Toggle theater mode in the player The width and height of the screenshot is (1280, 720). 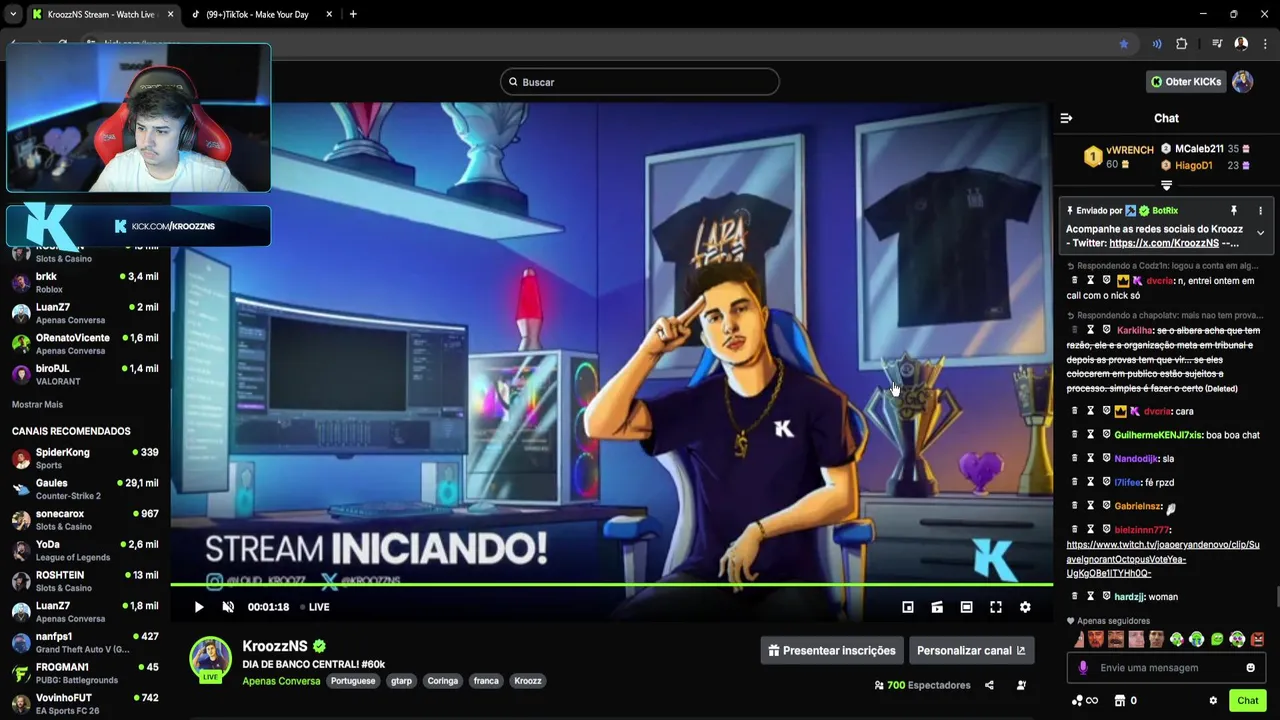[966, 607]
